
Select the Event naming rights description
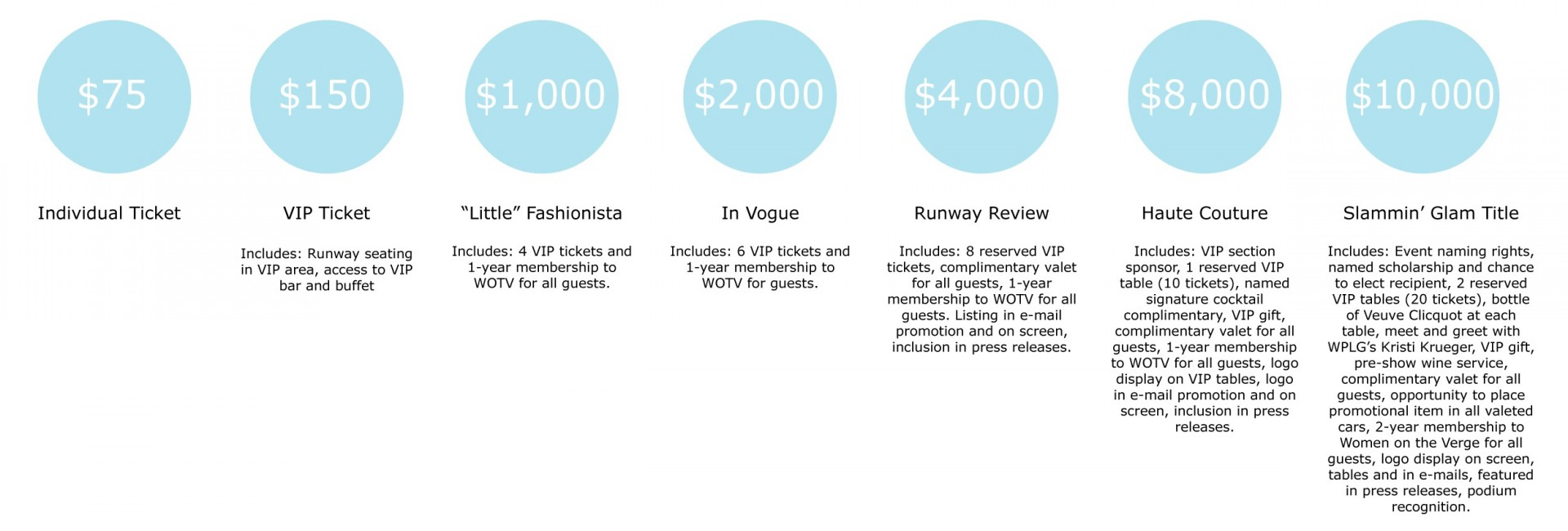pyautogui.click(x=1431, y=379)
